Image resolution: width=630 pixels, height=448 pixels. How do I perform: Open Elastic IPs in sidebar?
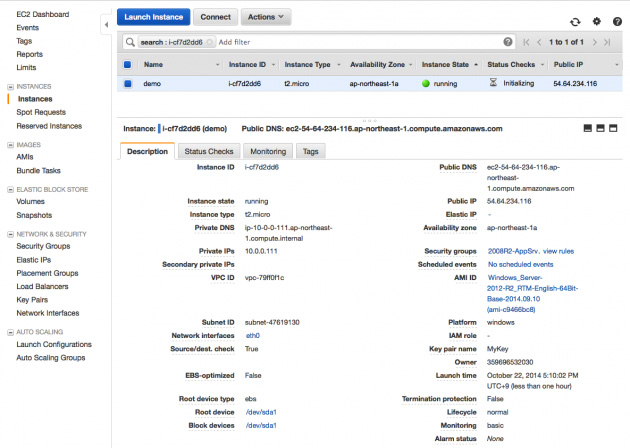pyautogui.click(x=33, y=260)
